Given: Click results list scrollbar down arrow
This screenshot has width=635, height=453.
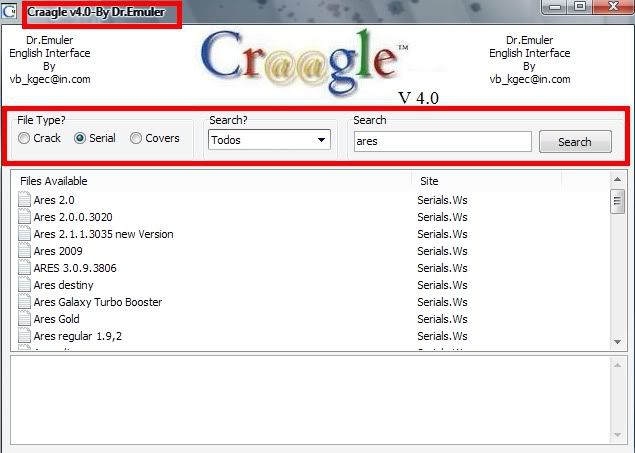Looking at the screenshot, I should [x=617, y=342].
